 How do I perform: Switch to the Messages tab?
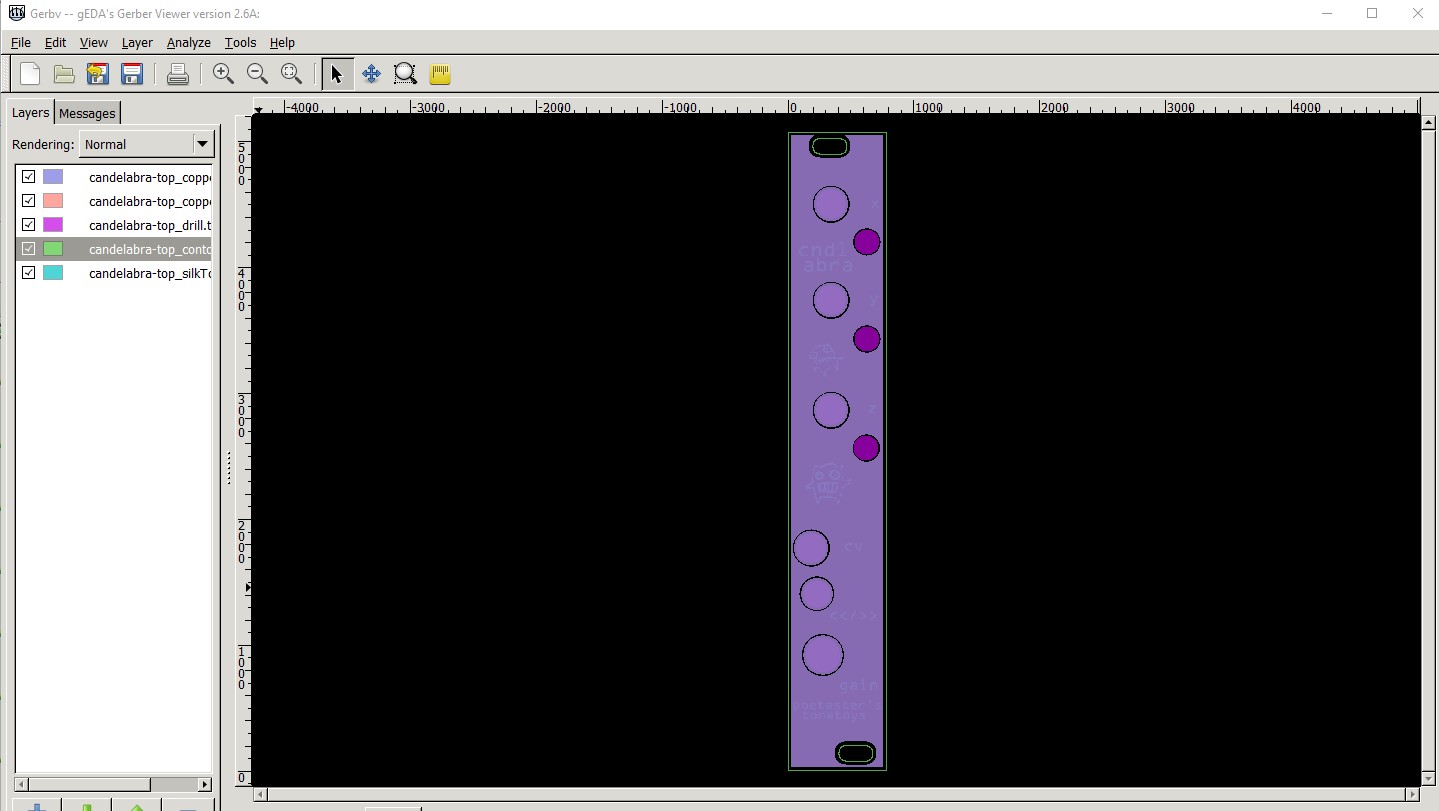coord(87,113)
